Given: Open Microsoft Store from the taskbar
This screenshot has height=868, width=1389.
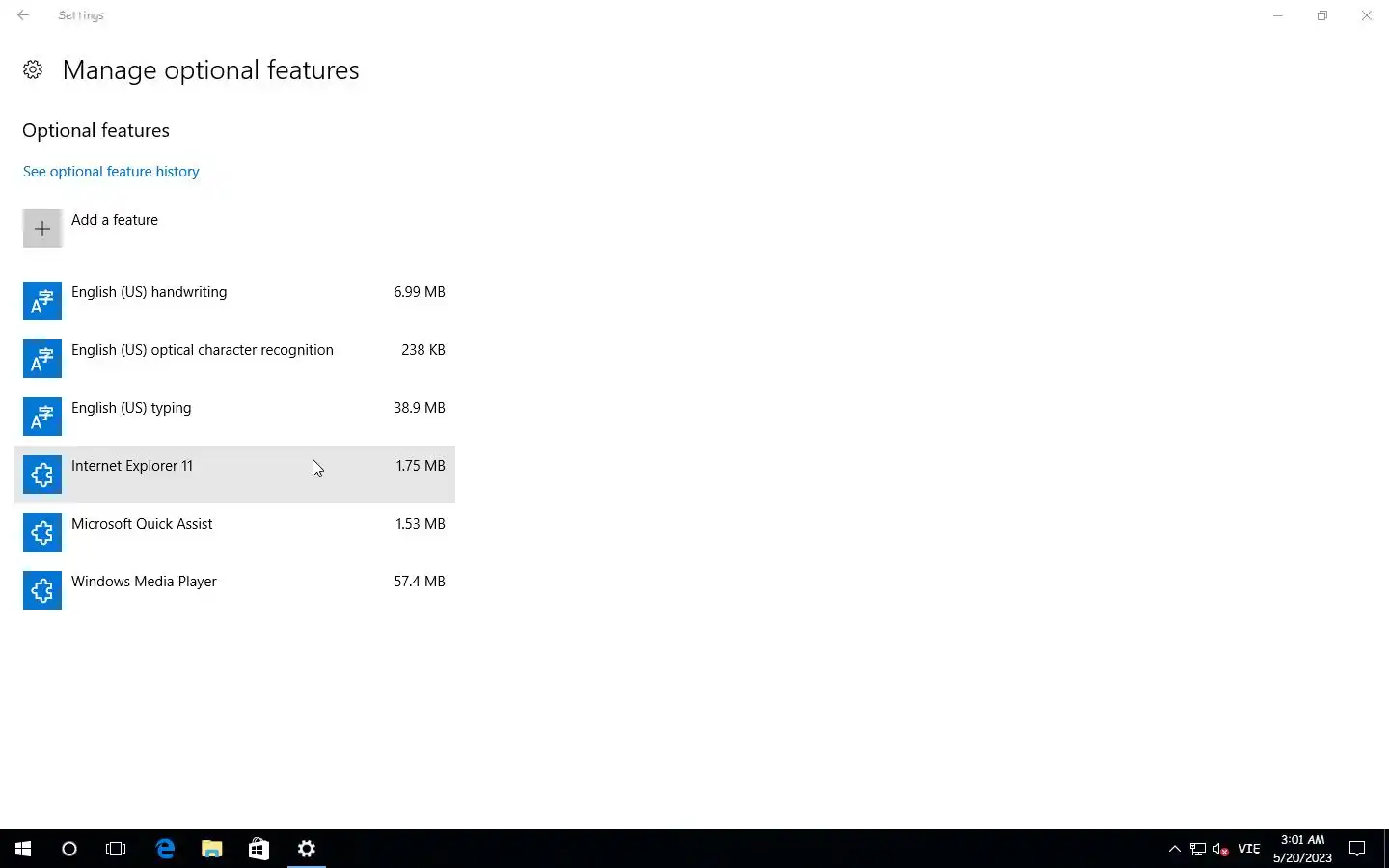Looking at the screenshot, I should click(x=259, y=849).
